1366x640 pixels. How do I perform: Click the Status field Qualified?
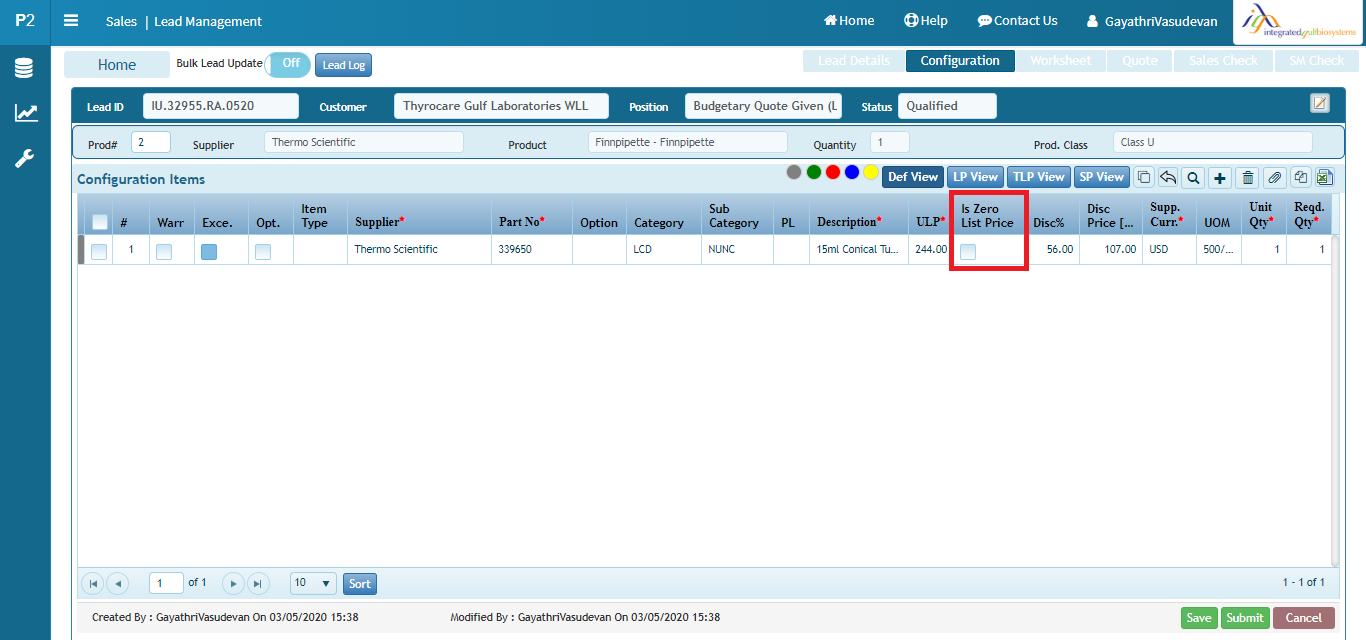(x=947, y=106)
